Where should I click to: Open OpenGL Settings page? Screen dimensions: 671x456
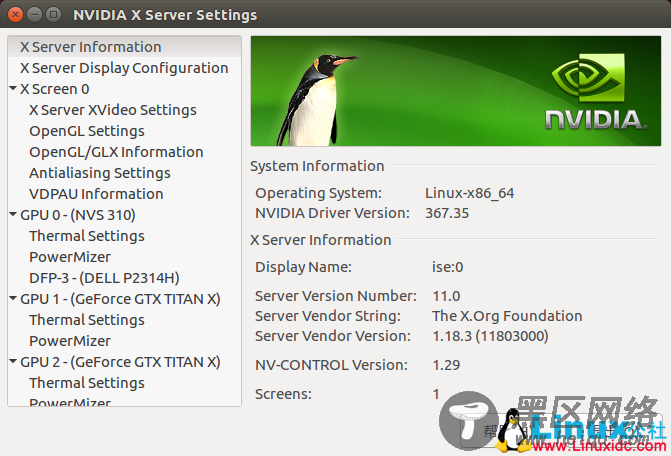(87, 131)
